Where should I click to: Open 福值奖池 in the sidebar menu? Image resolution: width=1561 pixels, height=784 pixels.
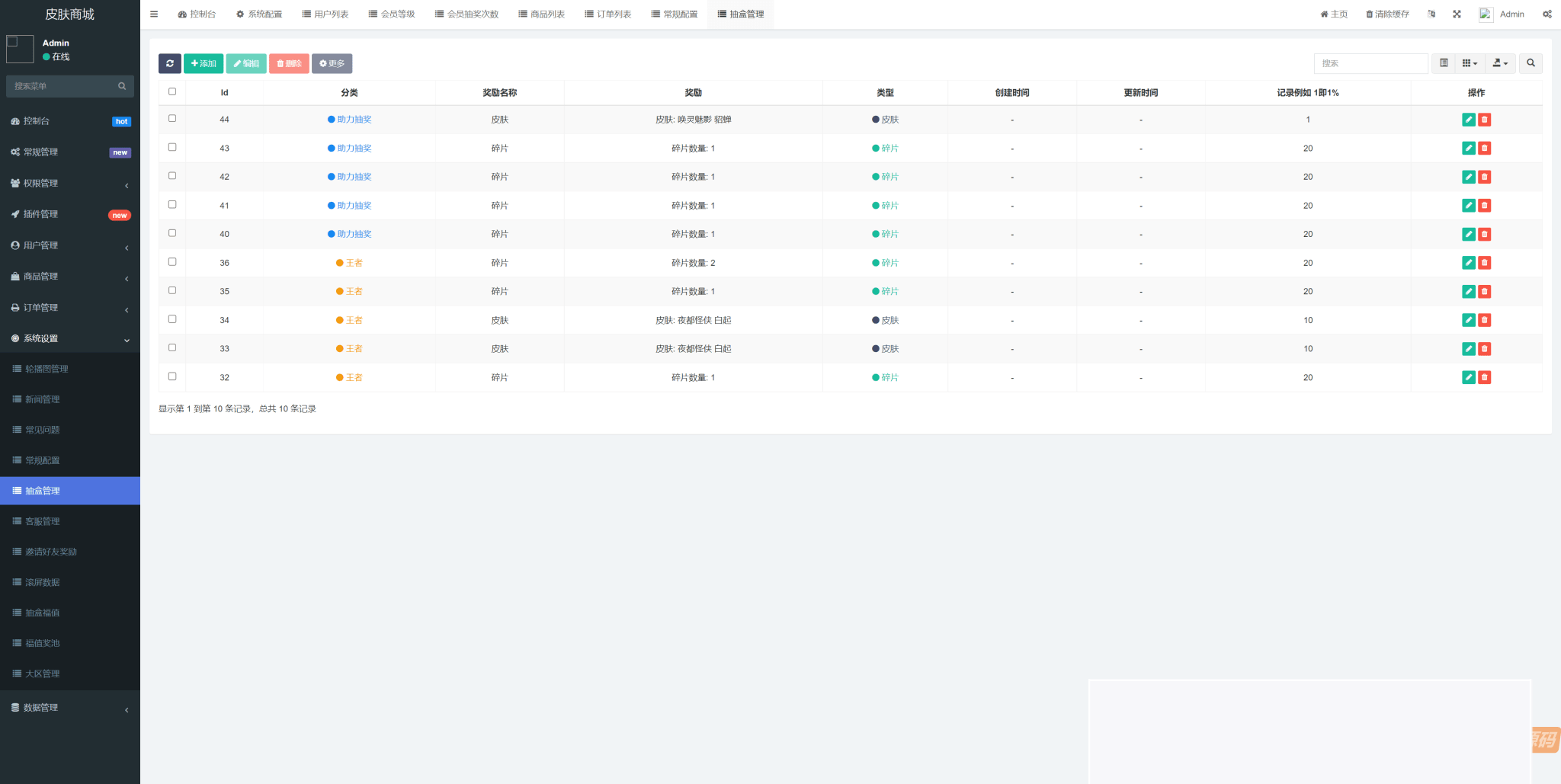(x=43, y=643)
